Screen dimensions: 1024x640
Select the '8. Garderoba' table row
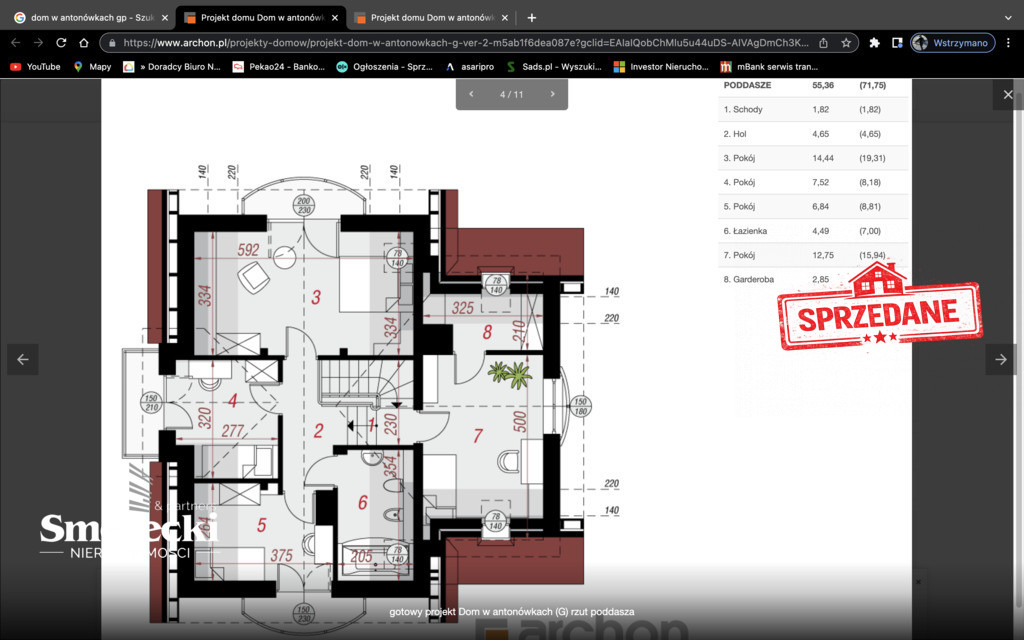813,279
